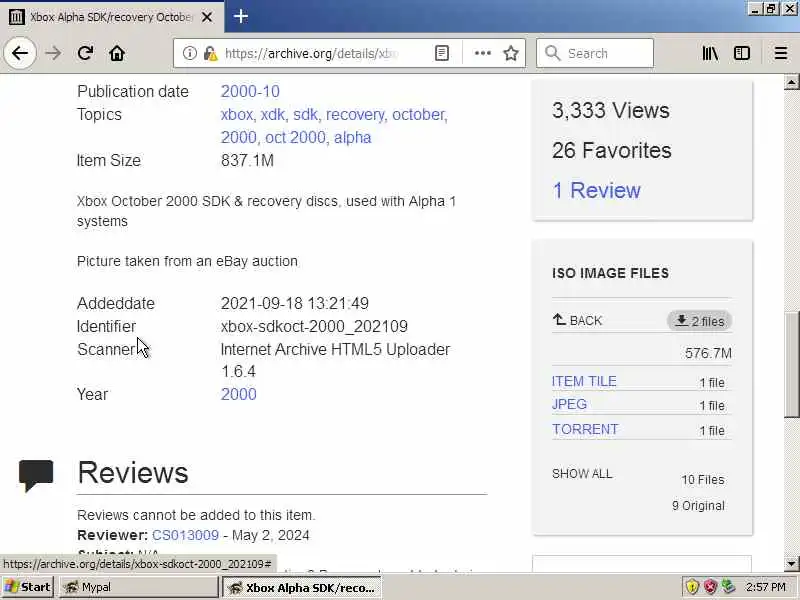This screenshot has width=800, height=600.
Task: Open the 2000-10 publication date link
Action: 250,91
